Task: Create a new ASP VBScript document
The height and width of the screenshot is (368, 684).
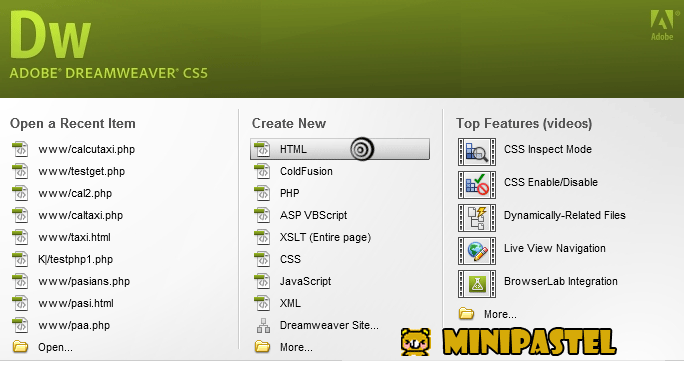Action: click(x=314, y=215)
